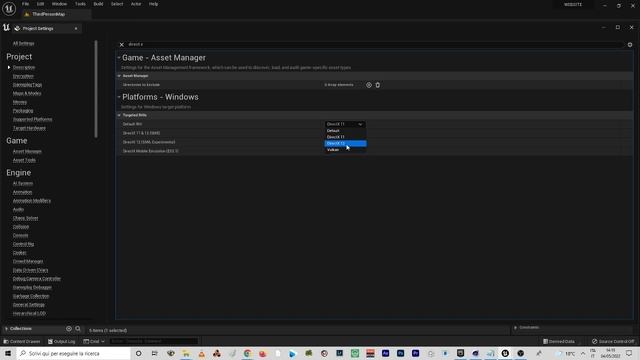Open All Settings in the sidebar
Image resolution: width=640 pixels, height=360 pixels.
pyautogui.click(x=23, y=43)
